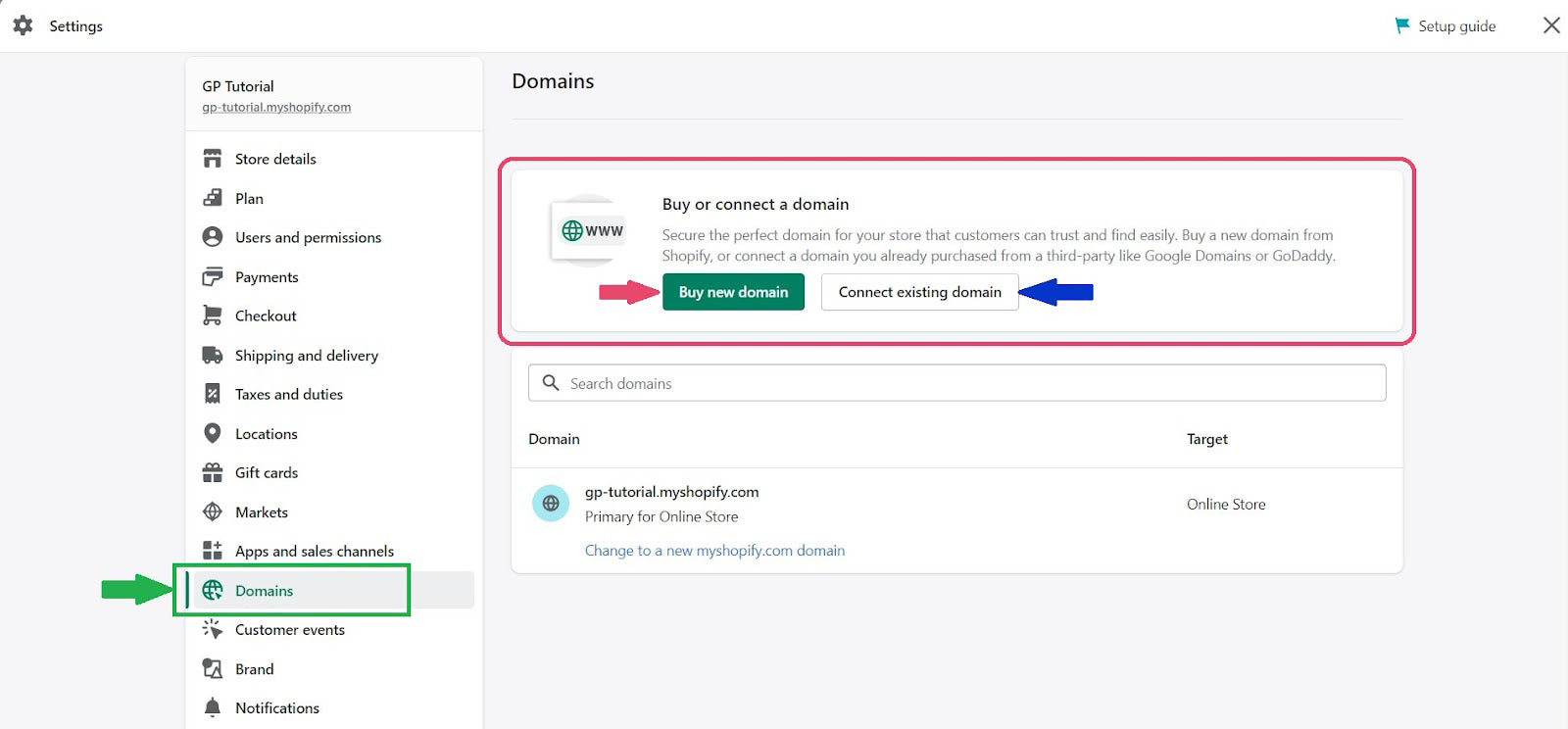1568x729 pixels.
Task: Open Setup guide link
Action: 1456,26
